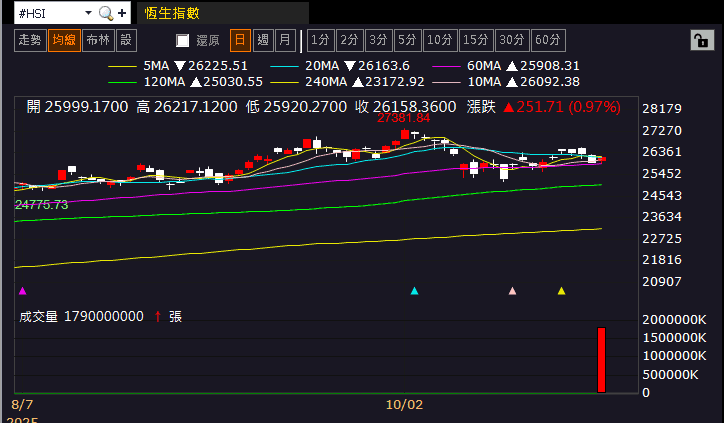Open the #HSI symbol dropdown arrow

(88, 13)
